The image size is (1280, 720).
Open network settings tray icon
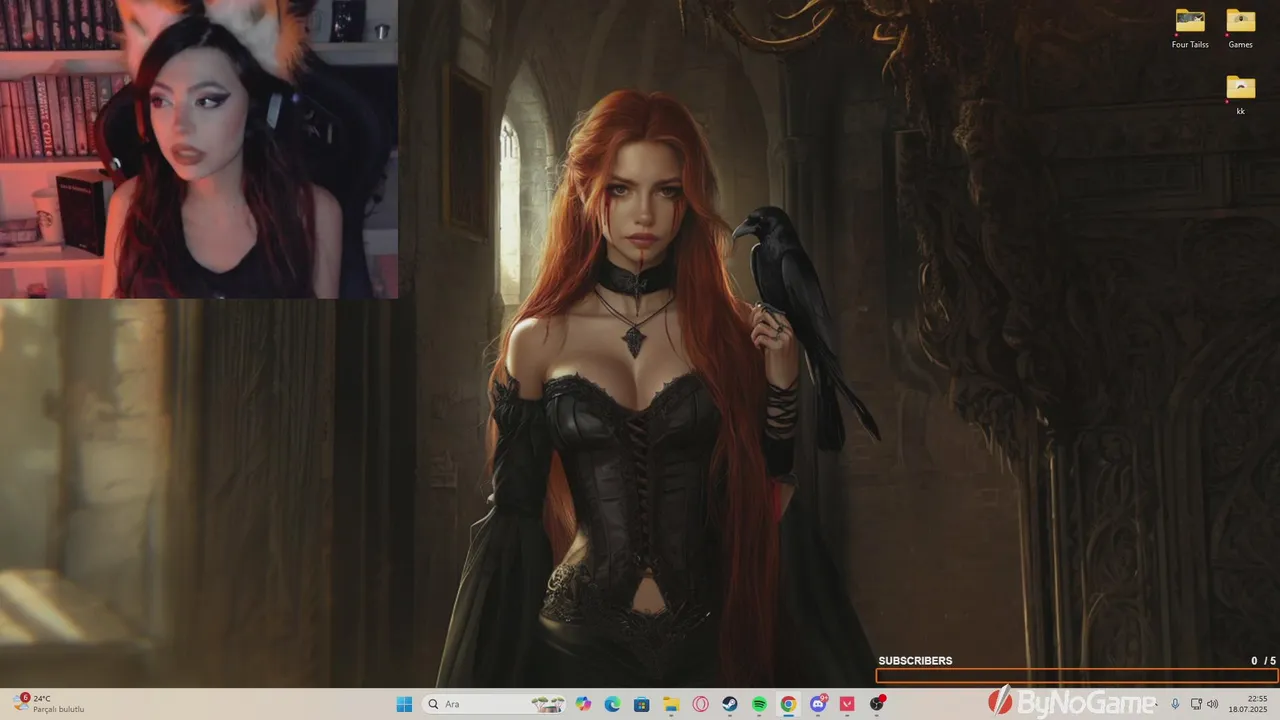tap(1196, 704)
